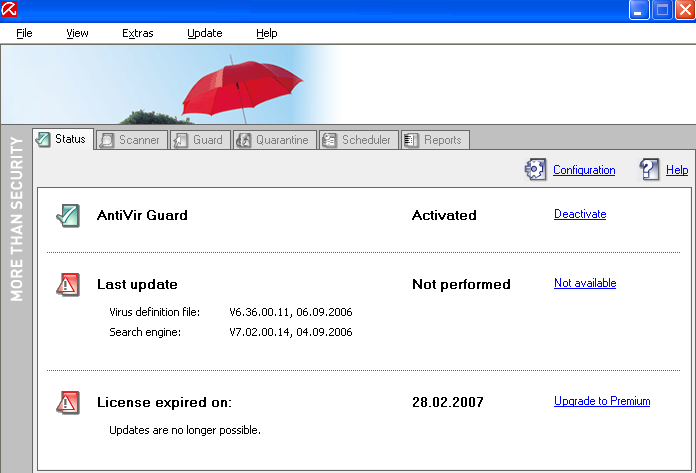Click the V7.02.00.14, 04.09.2006 value
696x473 pixels.
[291, 332]
